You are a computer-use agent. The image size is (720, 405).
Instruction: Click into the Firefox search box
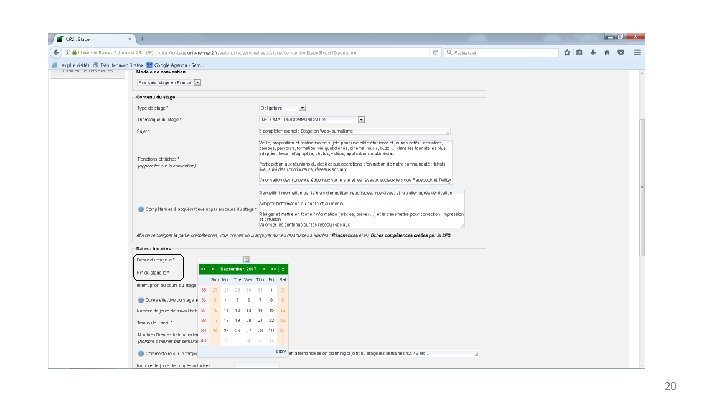(501, 53)
